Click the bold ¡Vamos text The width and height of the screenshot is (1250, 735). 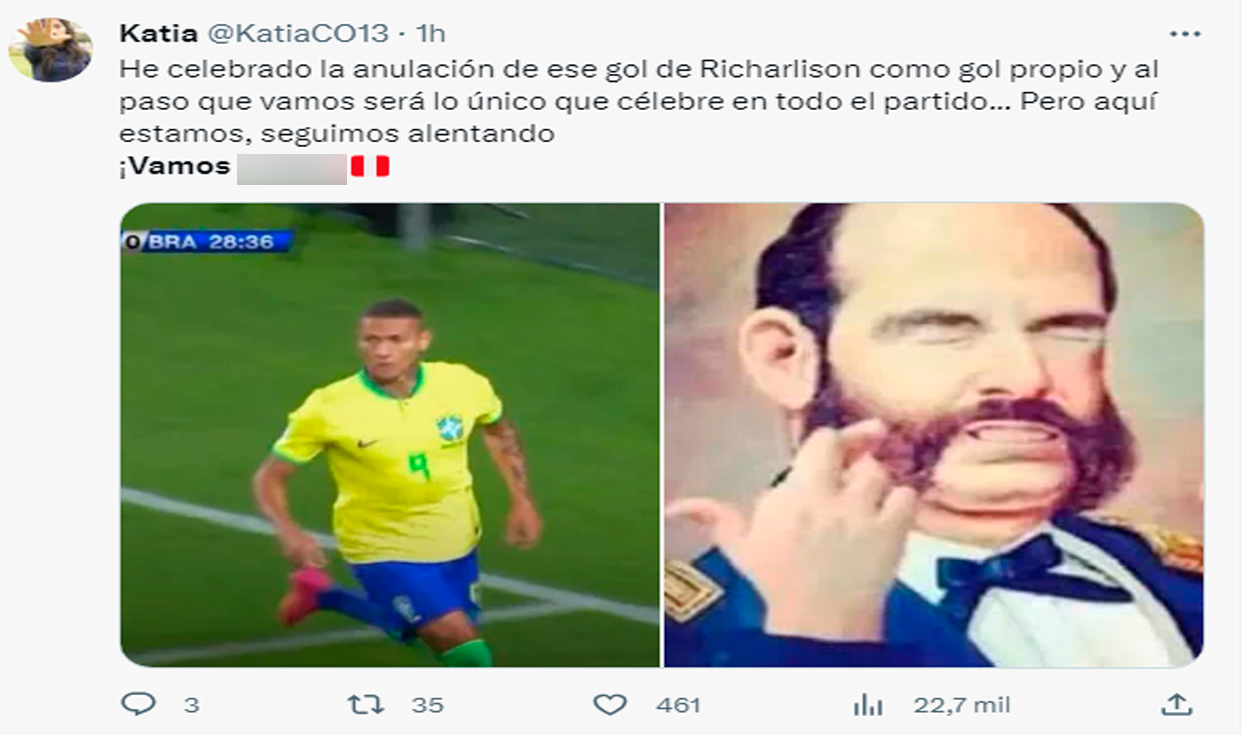click(x=175, y=167)
